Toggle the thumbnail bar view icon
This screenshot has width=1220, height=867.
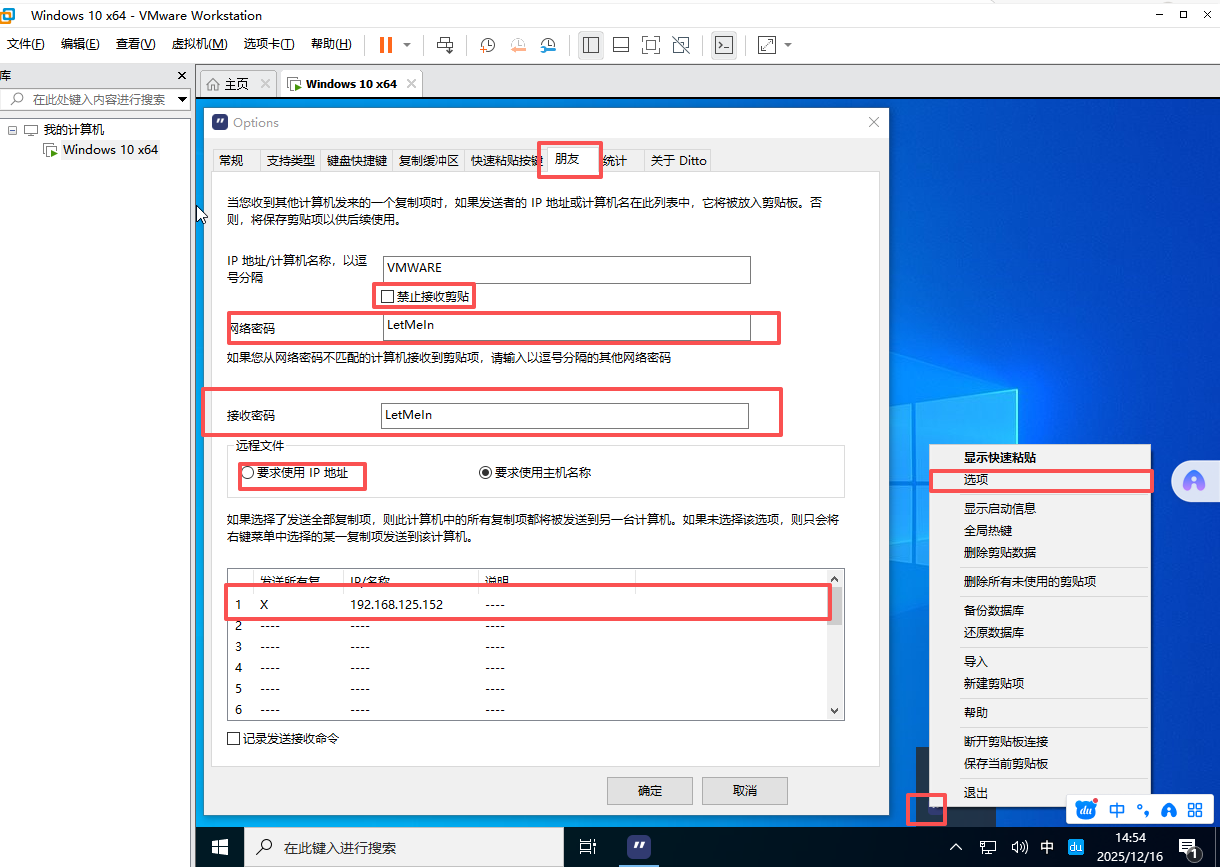click(620, 45)
